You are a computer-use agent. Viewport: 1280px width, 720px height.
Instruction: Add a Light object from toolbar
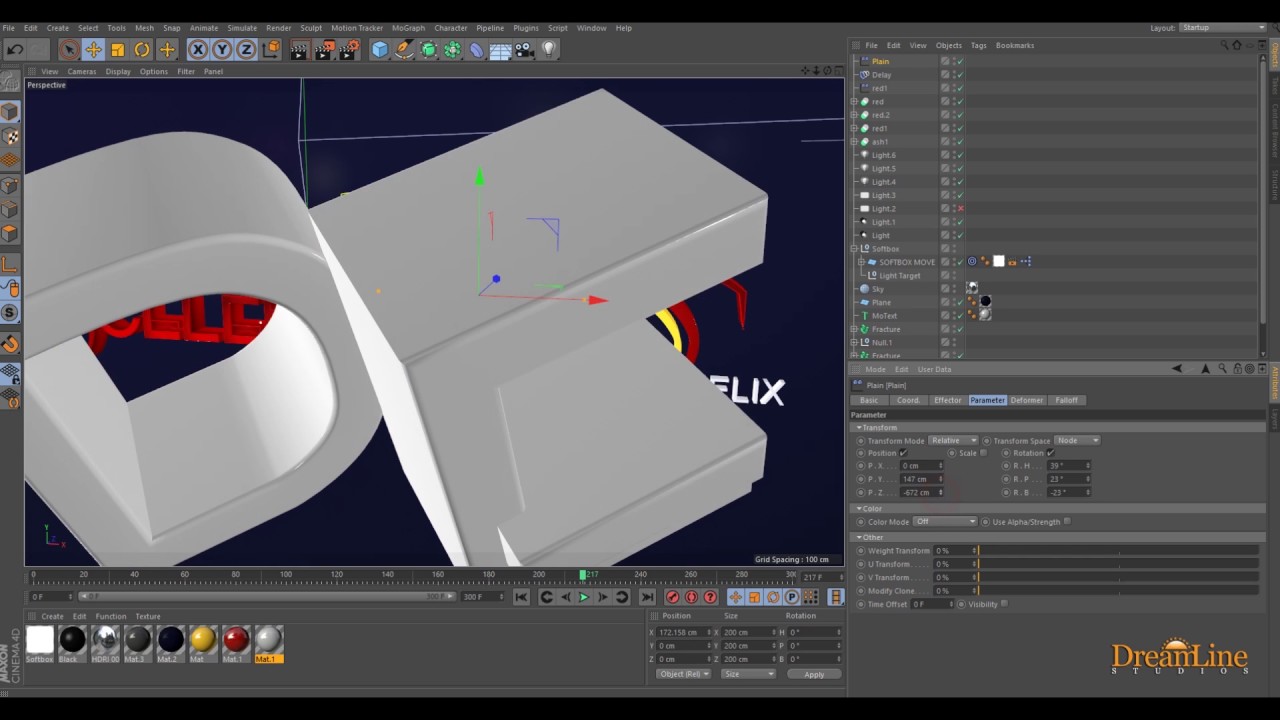point(549,49)
